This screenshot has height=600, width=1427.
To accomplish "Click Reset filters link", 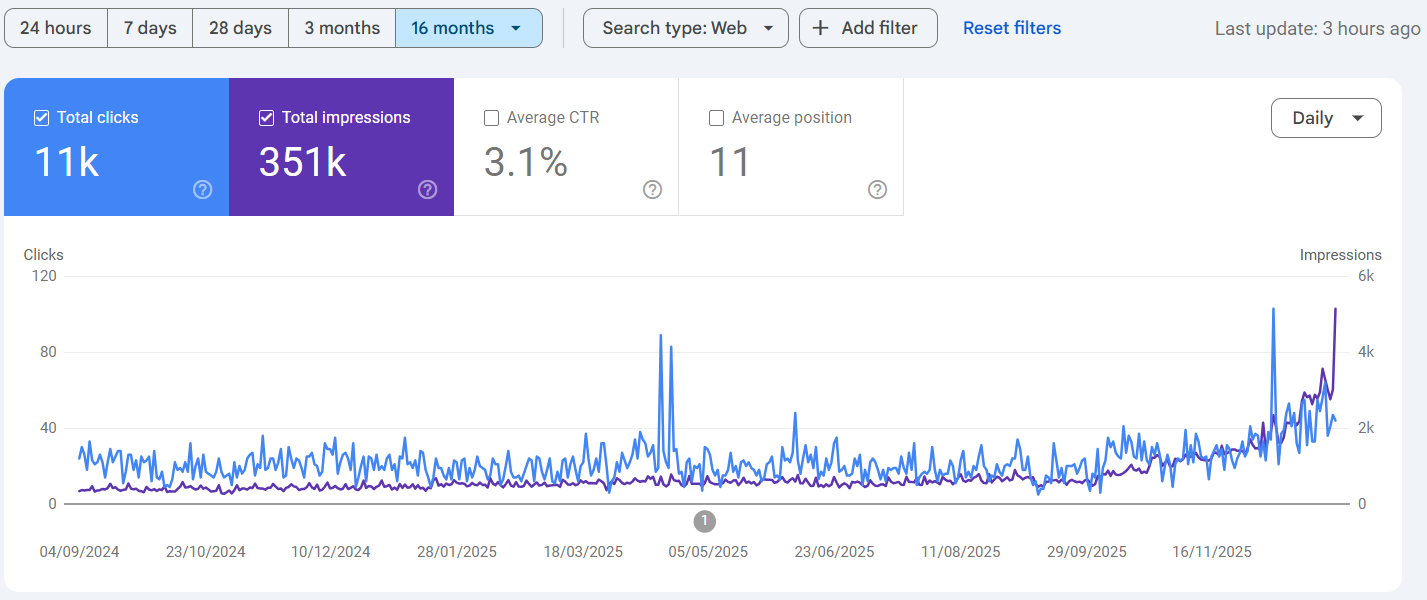I will [1012, 28].
